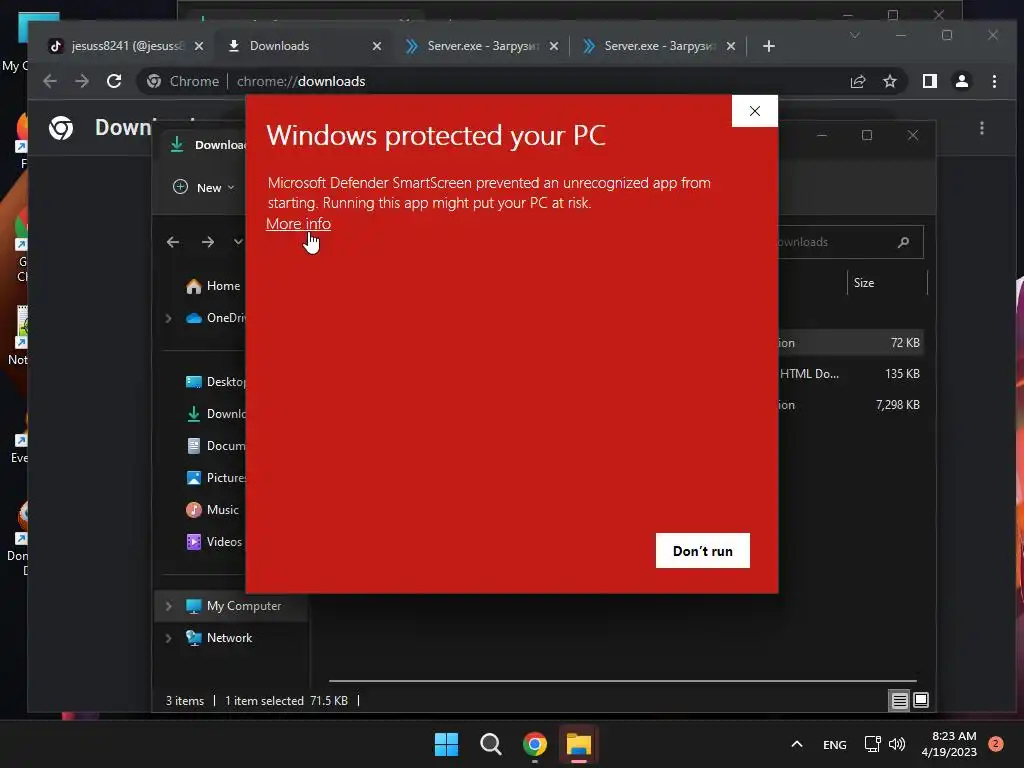Open tab search chevron in Chrome
Screen dimensions: 1024x768
click(855, 35)
